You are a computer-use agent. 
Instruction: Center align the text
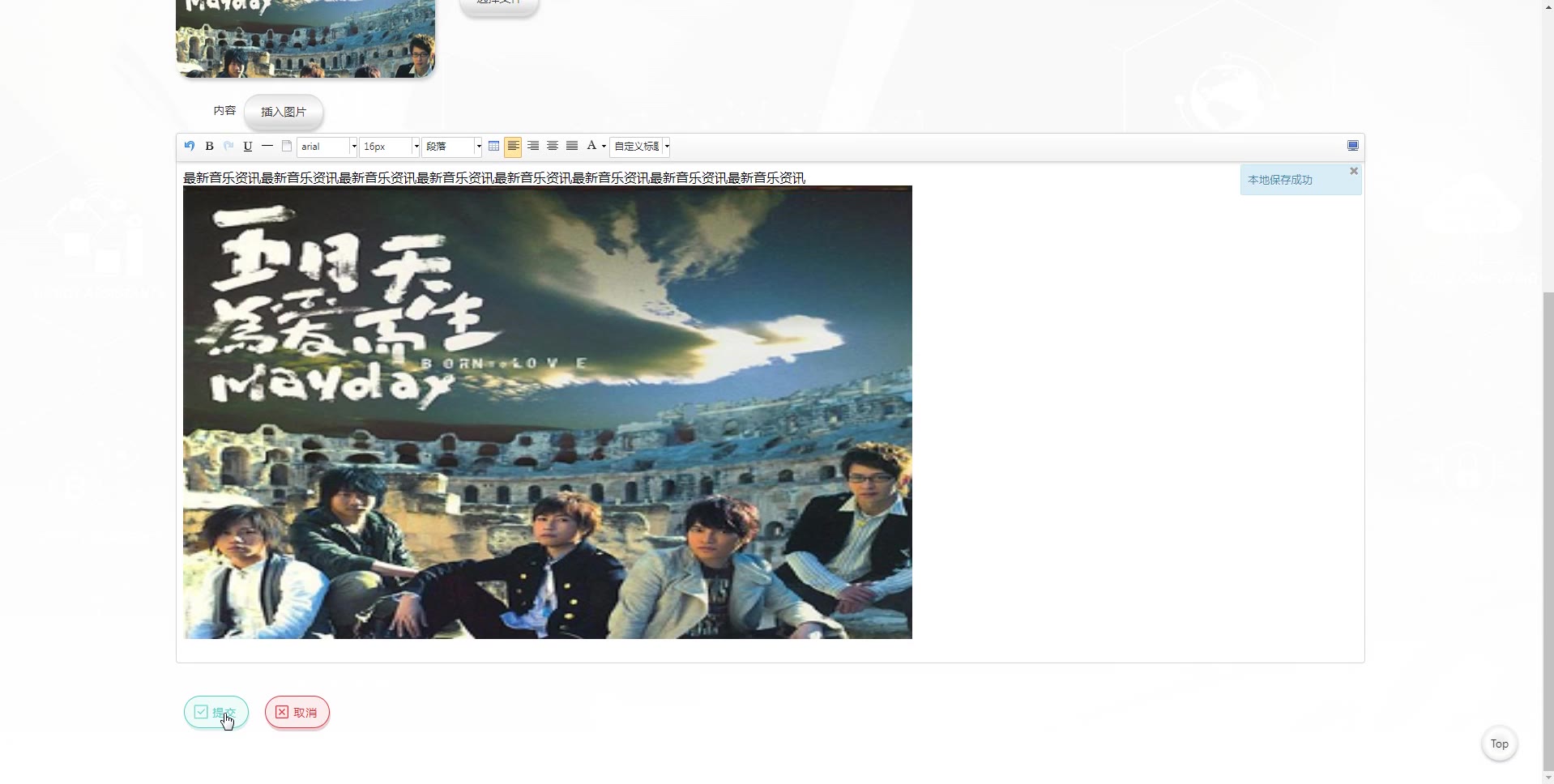553,147
